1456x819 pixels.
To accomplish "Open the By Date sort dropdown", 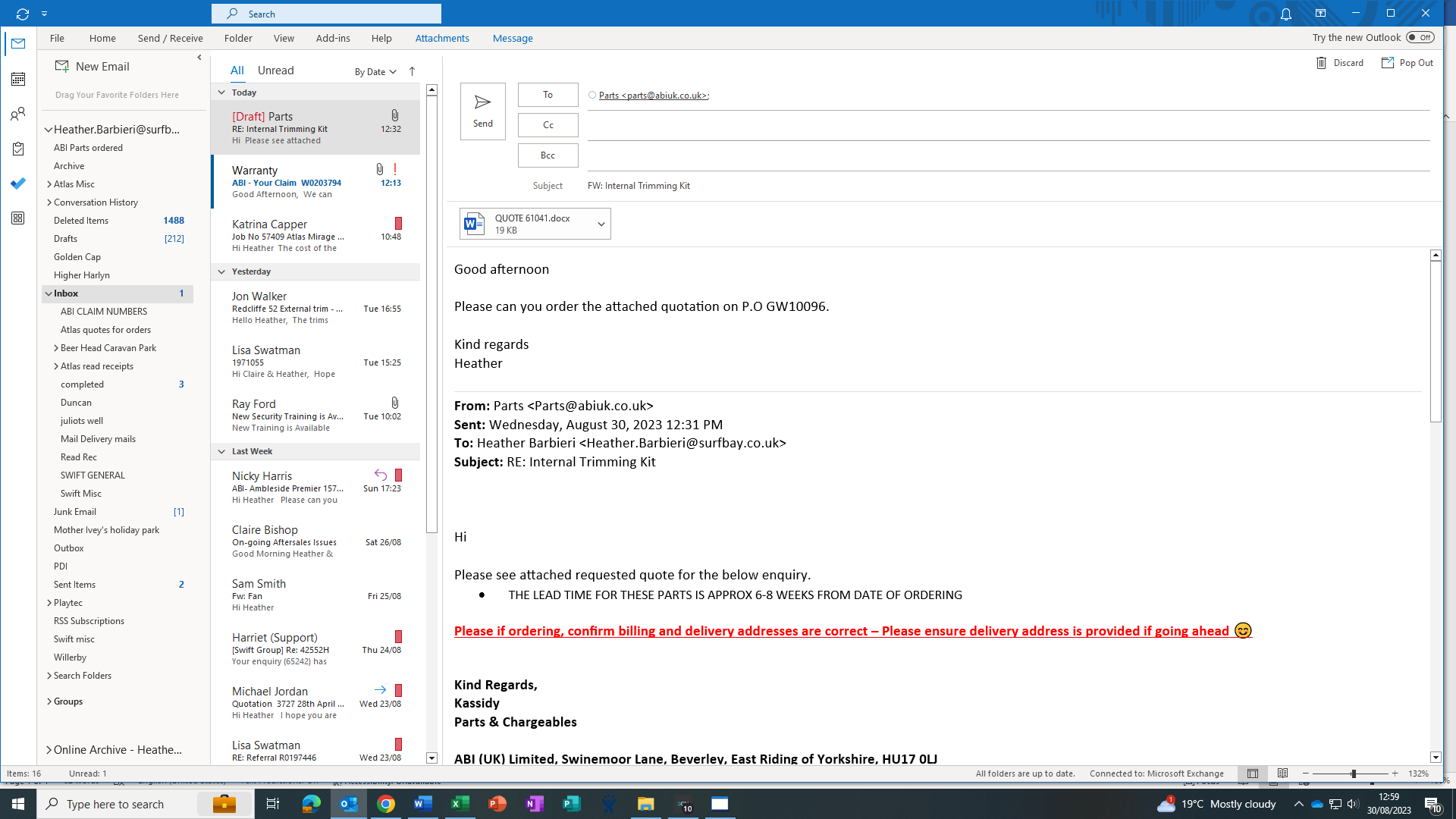I will 375,71.
